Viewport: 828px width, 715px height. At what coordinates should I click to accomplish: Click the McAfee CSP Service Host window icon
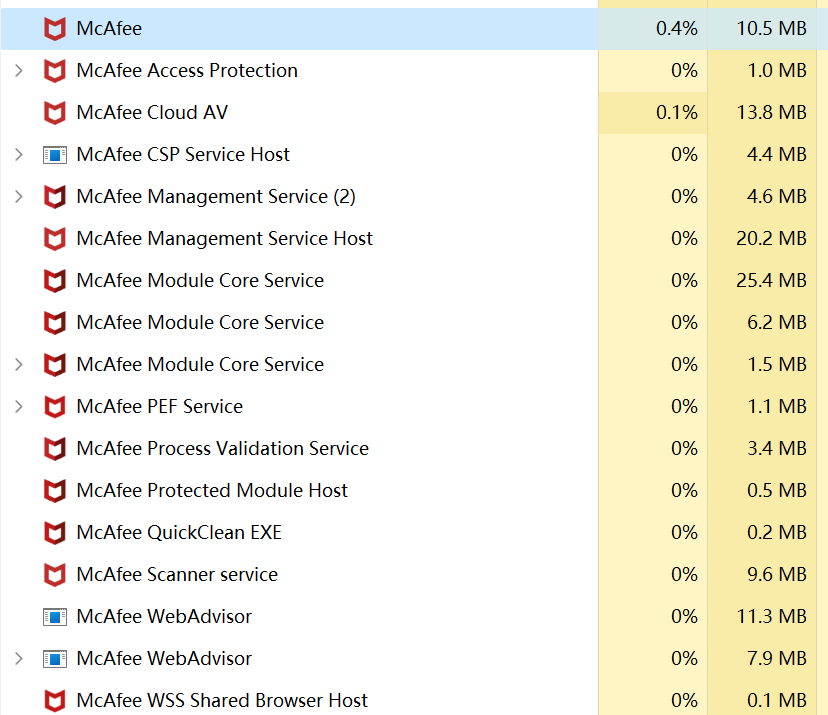coord(55,155)
